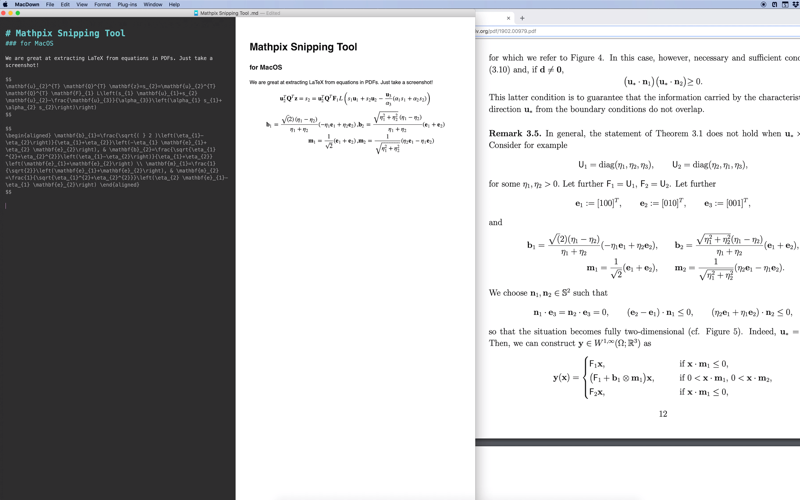Open the Apple menu
This screenshot has height=500, width=800.
(x=5, y=4)
